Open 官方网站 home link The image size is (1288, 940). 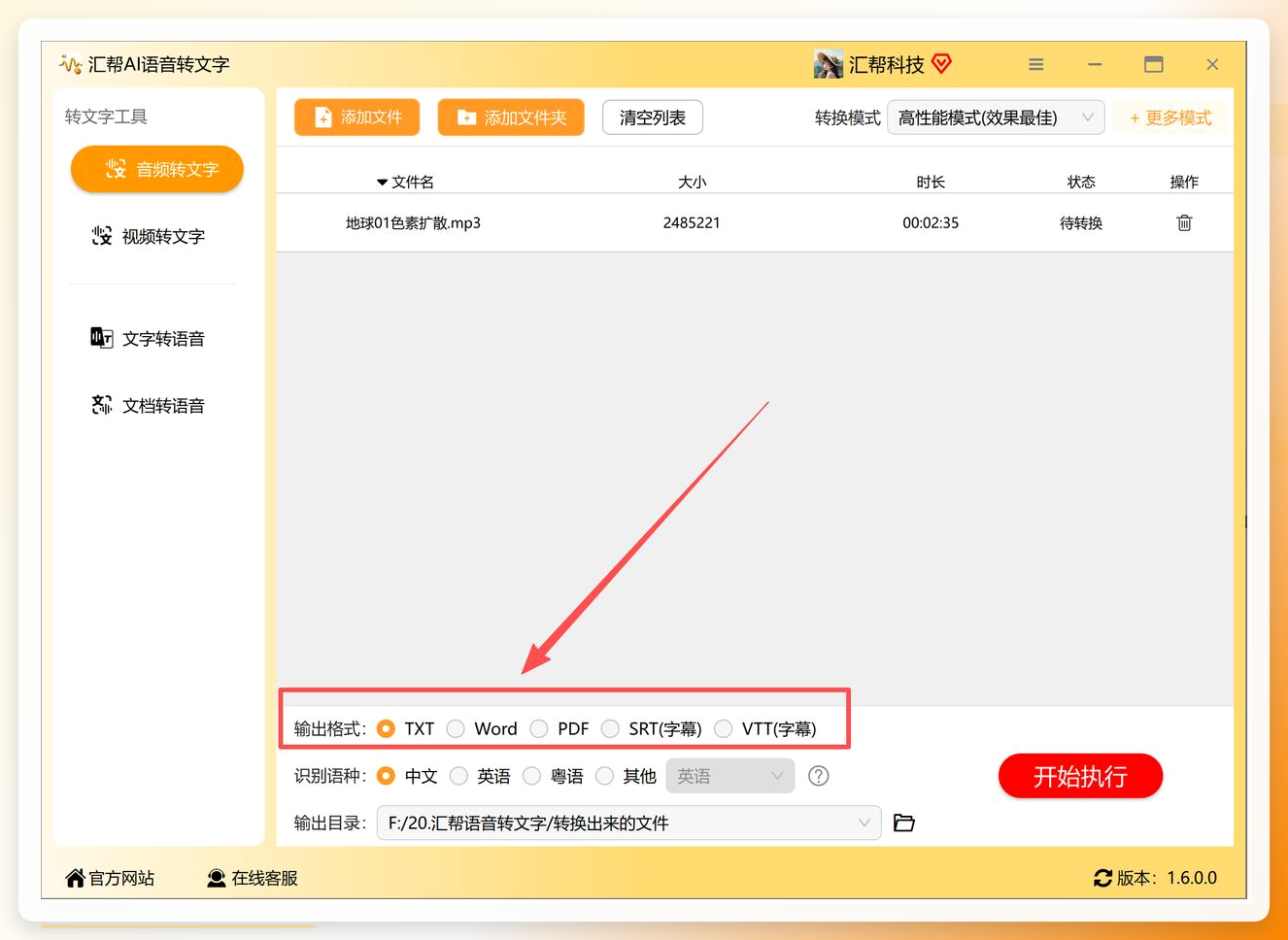(110, 878)
